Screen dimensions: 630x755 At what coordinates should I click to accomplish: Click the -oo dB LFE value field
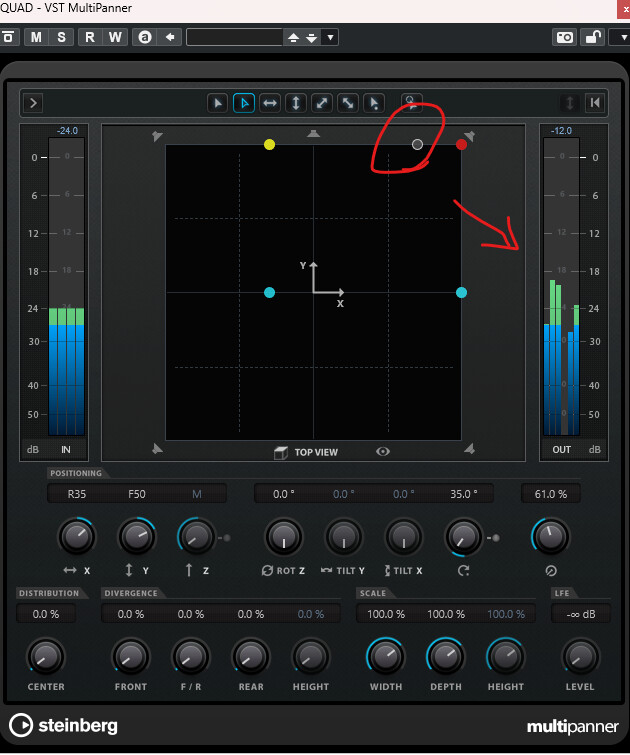[x=580, y=614]
